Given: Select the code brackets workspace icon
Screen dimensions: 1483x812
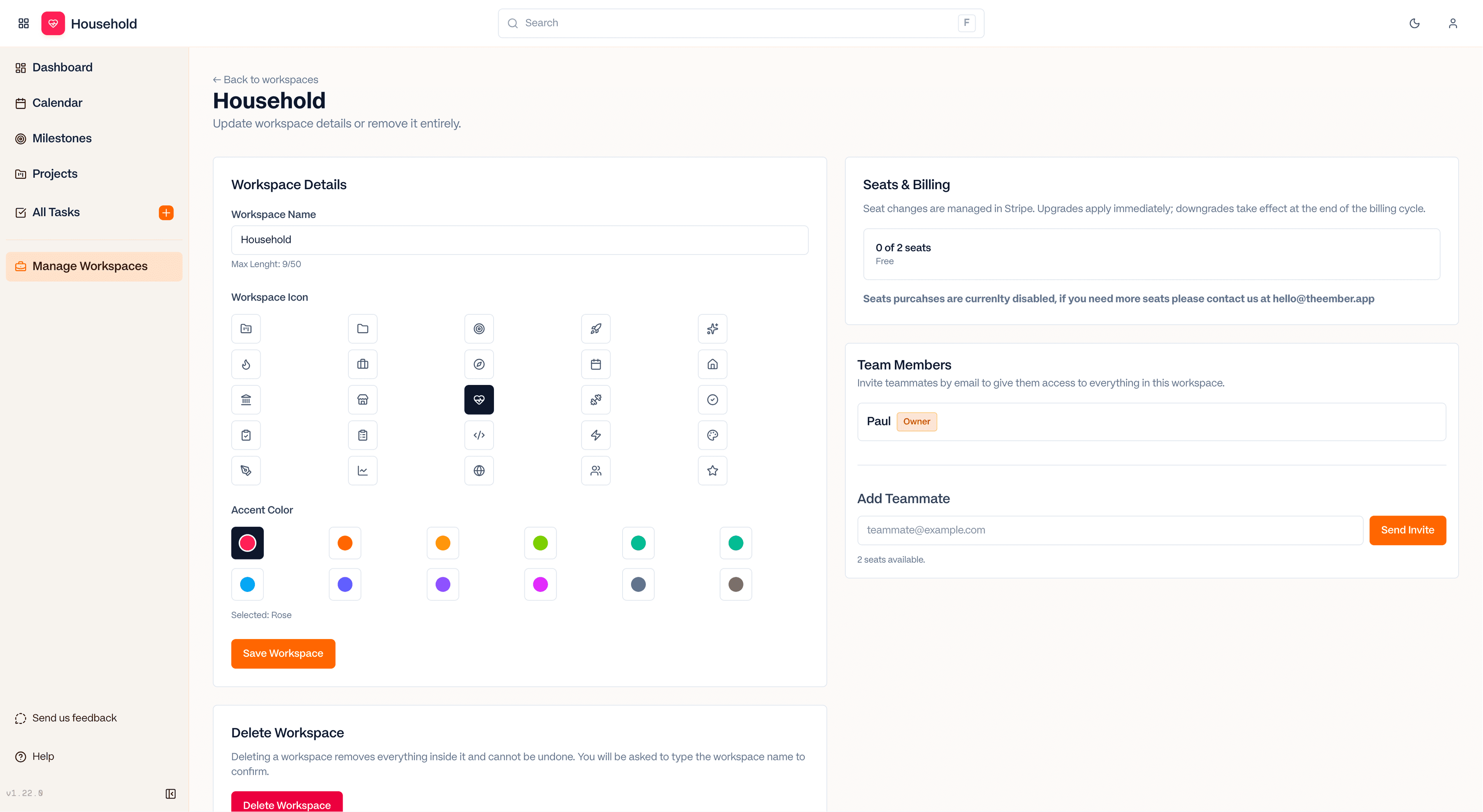Looking at the screenshot, I should (479, 435).
